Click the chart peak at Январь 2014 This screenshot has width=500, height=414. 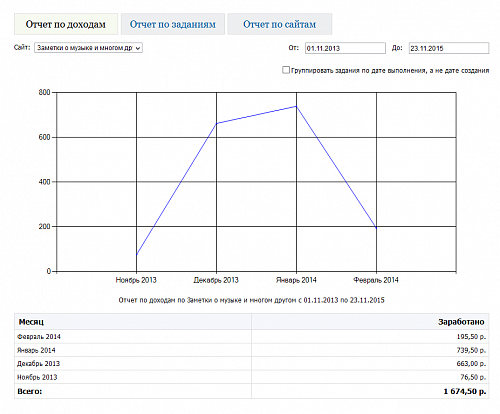296,106
